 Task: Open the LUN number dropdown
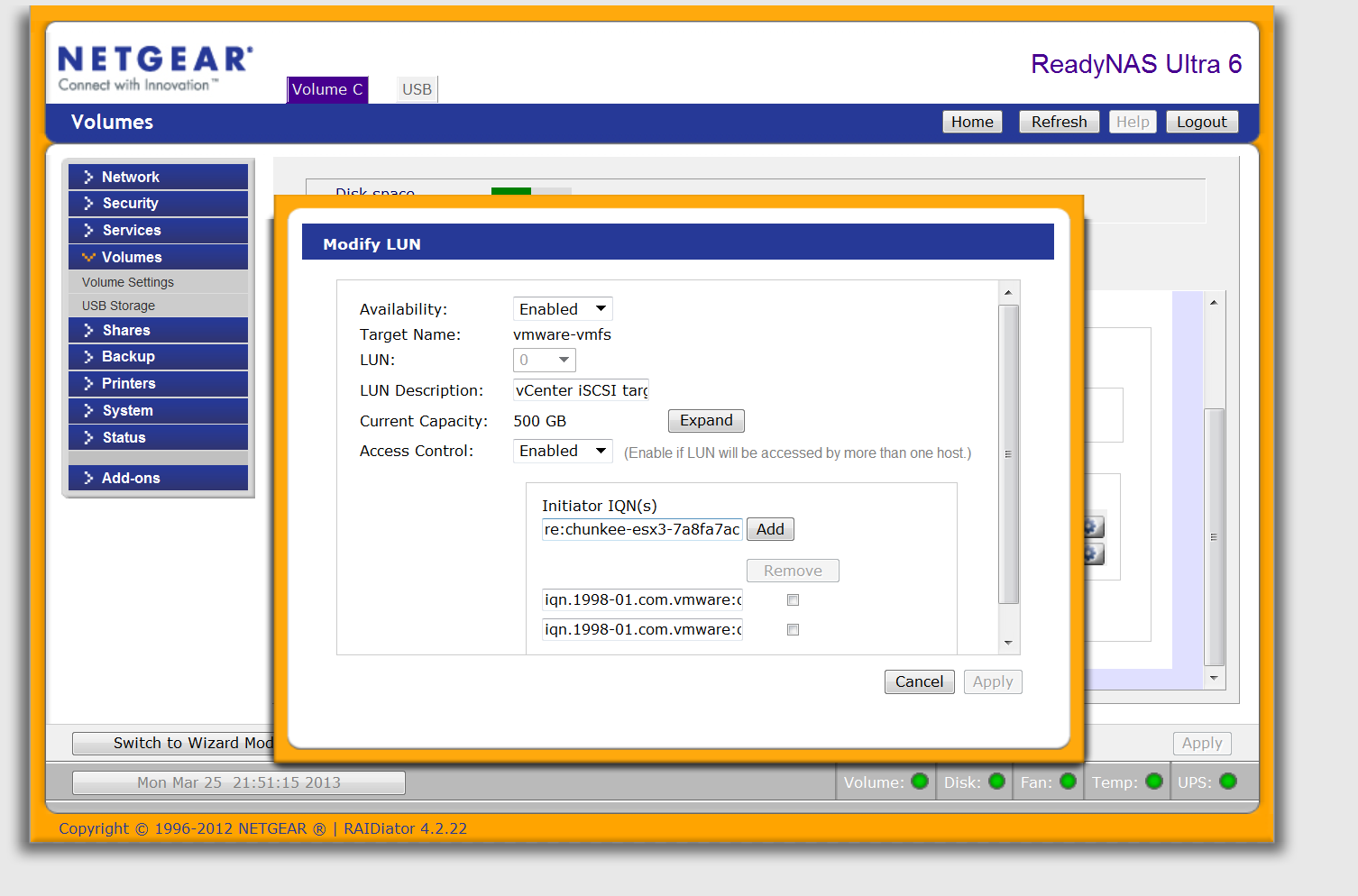click(545, 361)
